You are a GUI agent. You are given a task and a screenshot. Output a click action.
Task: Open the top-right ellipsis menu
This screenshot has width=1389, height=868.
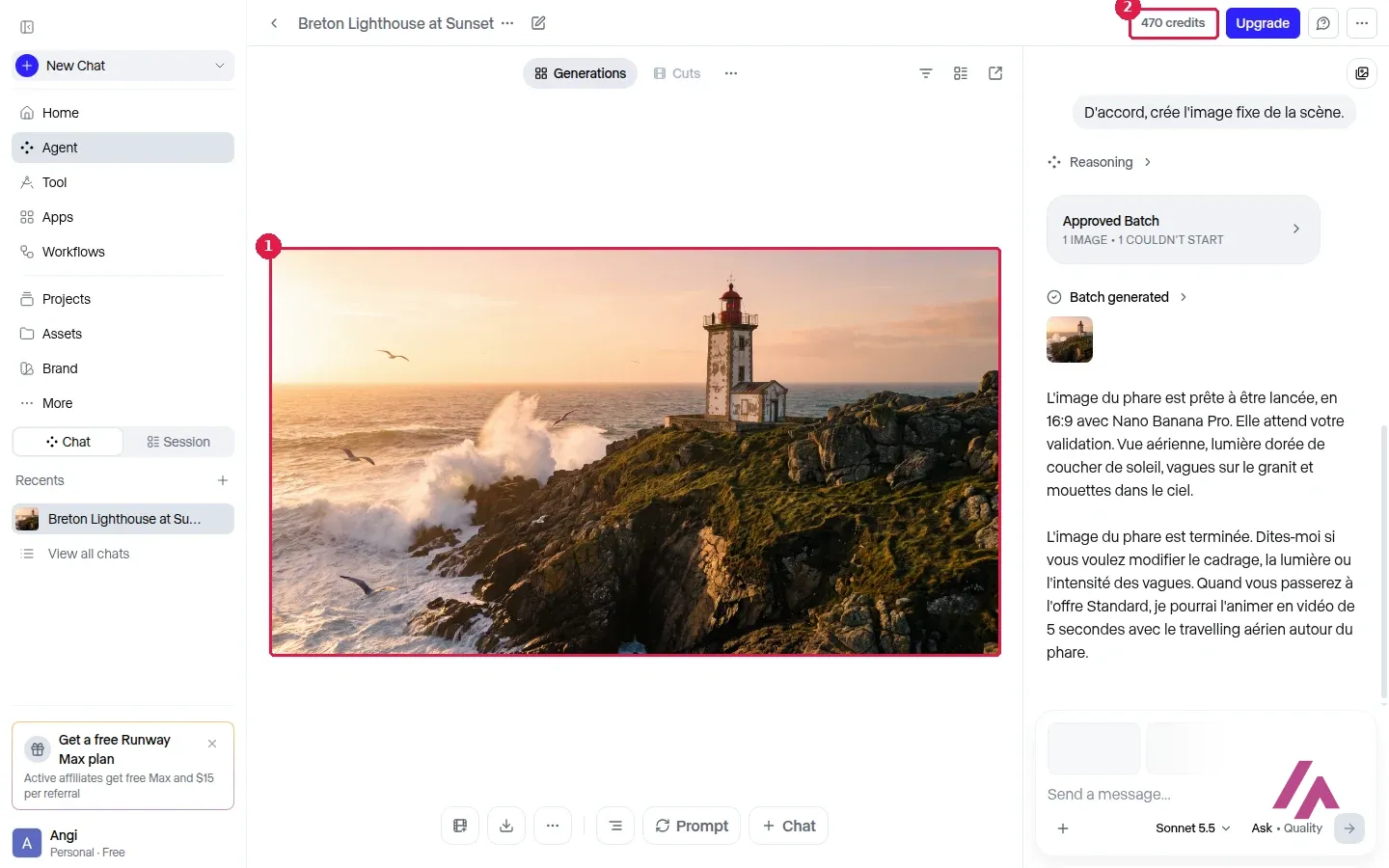(x=1362, y=23)
